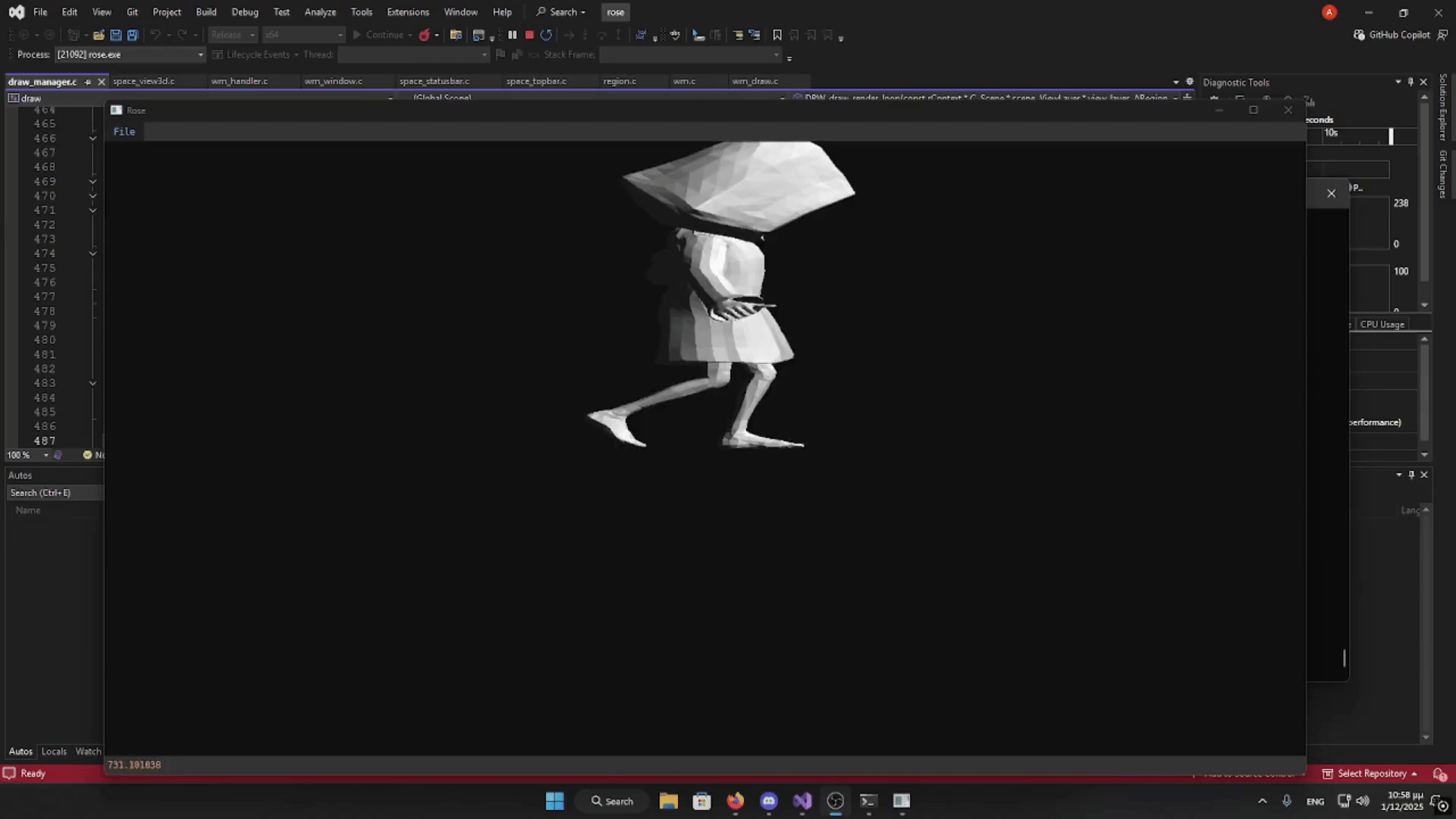Click Firefox icon in taskbar

click(735, 801)
